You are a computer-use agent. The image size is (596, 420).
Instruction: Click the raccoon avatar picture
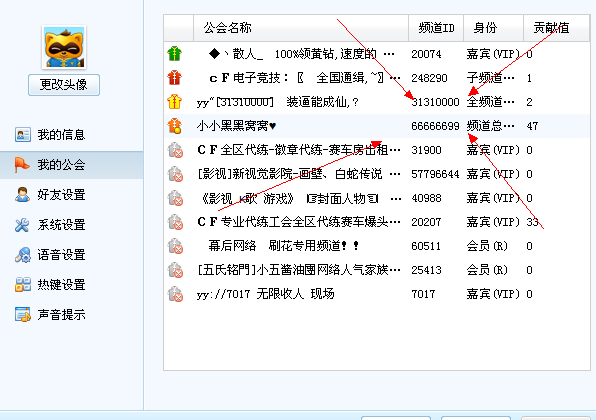(x=64, y=47)
